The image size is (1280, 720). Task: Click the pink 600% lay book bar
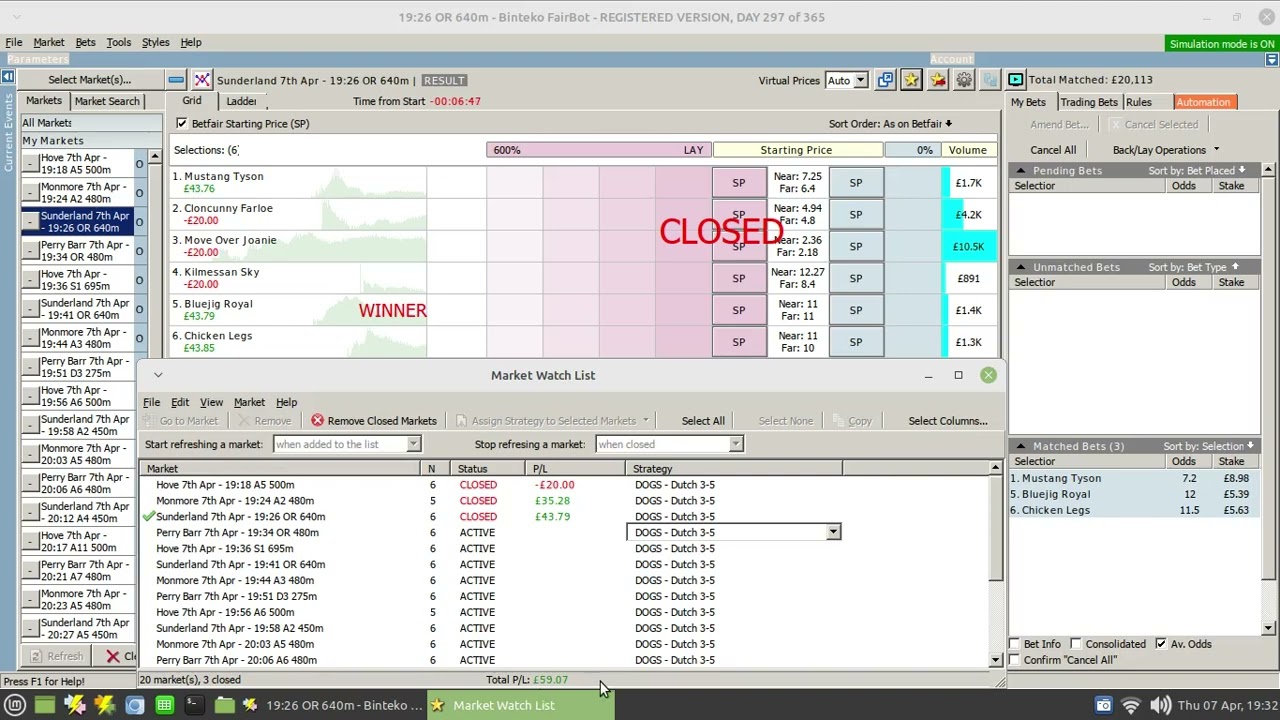click(598, 150)
